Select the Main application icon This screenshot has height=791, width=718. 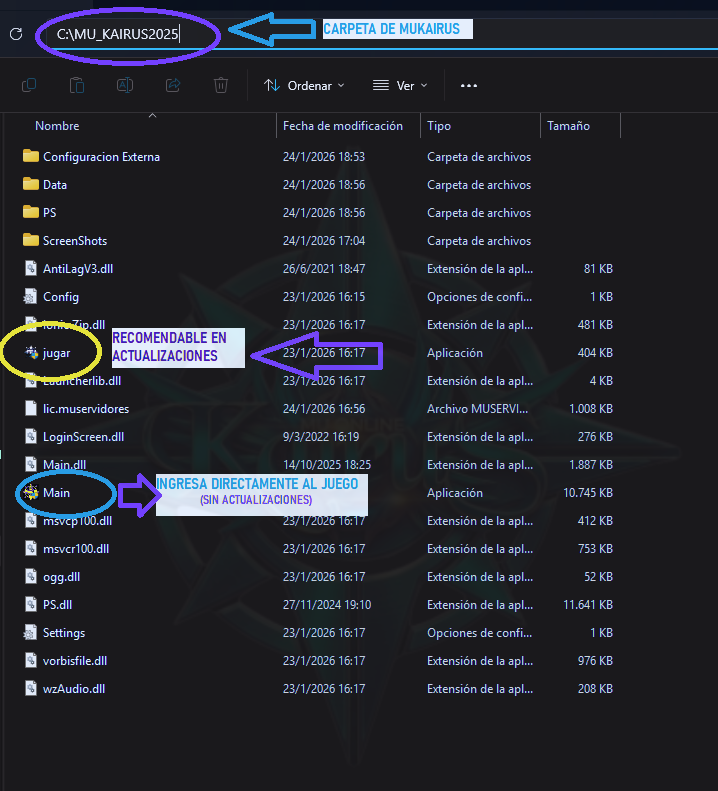(x=31, y=492)
